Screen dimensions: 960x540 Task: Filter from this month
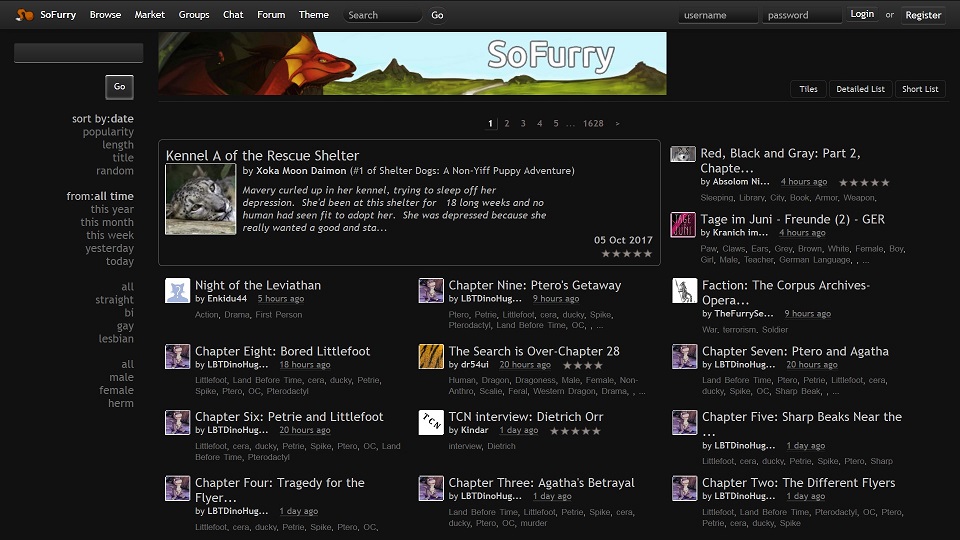(x=107, y=222)
